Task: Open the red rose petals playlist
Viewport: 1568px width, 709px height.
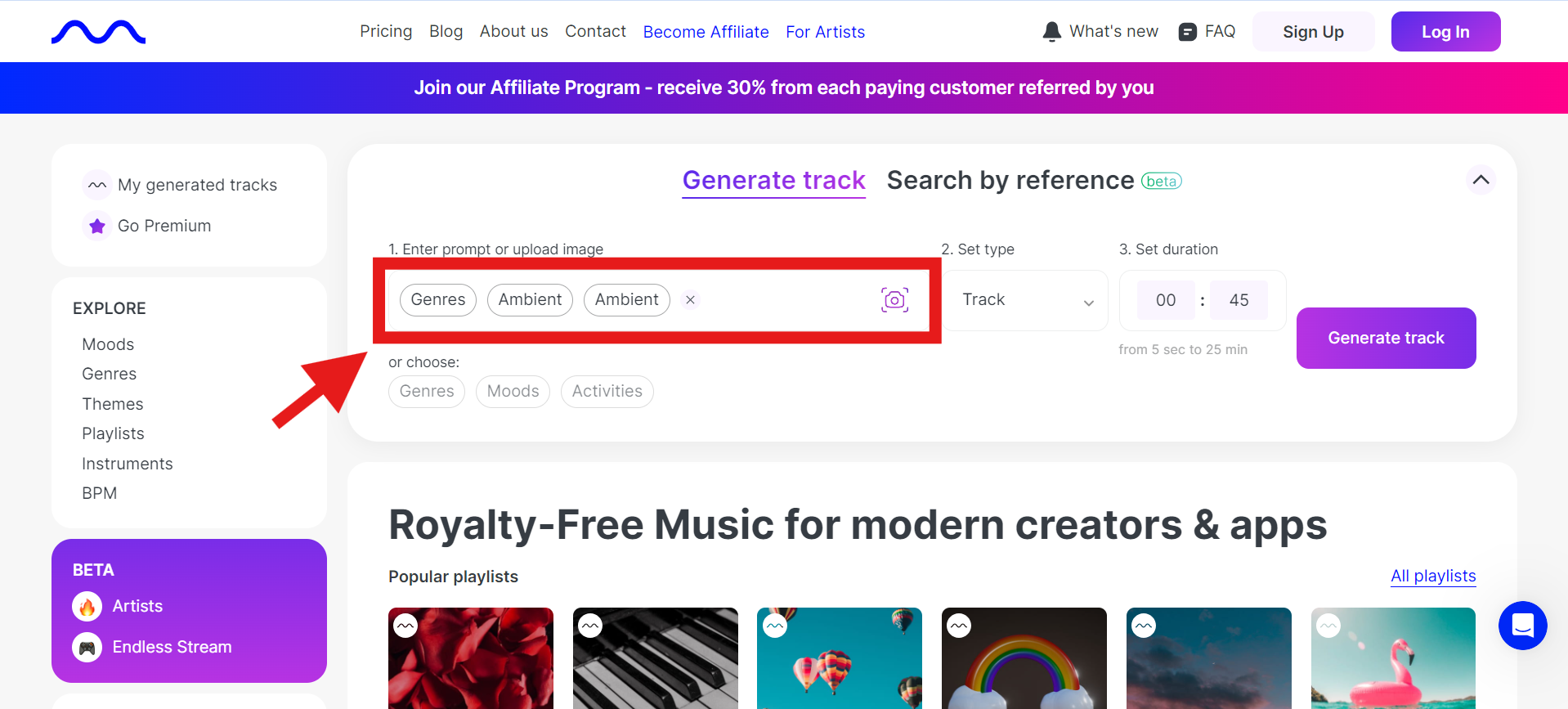Action: tap(471, 657)
